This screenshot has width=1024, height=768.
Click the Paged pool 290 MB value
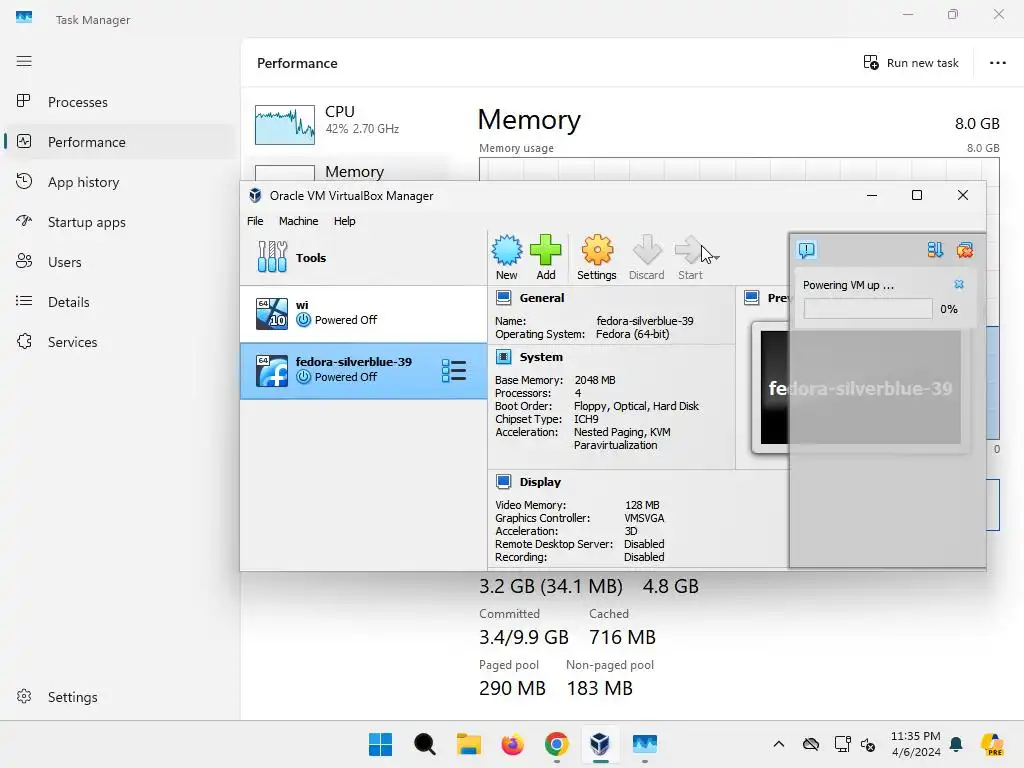click(512, 688)
